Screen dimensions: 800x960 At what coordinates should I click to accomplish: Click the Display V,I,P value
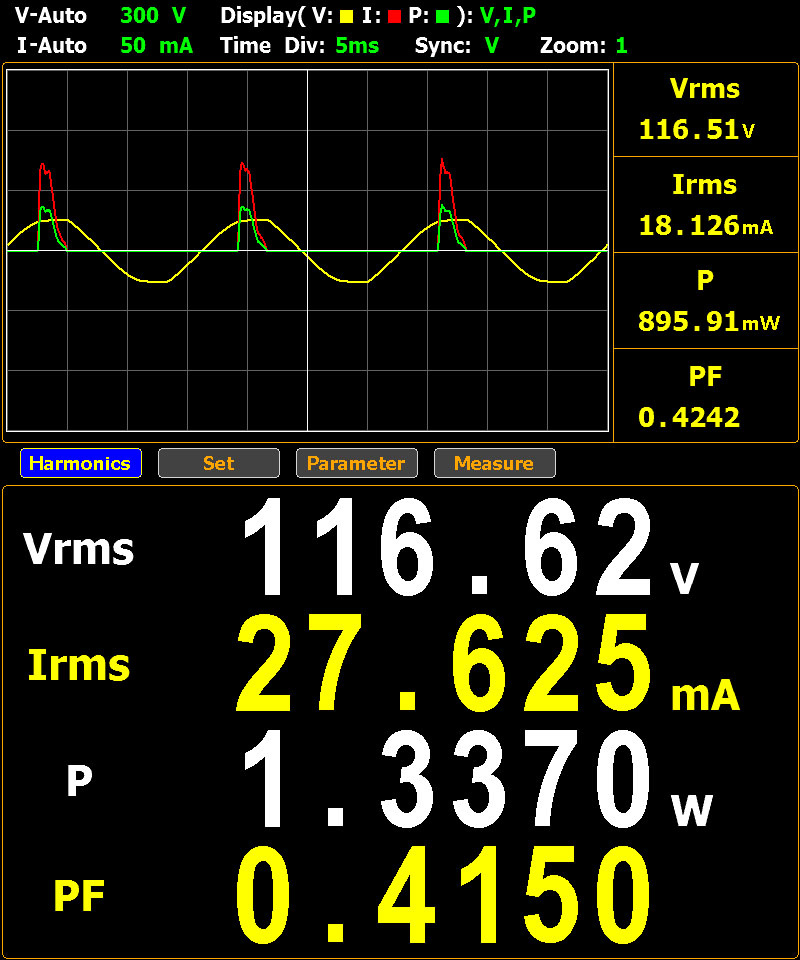(x=508, y=16)
